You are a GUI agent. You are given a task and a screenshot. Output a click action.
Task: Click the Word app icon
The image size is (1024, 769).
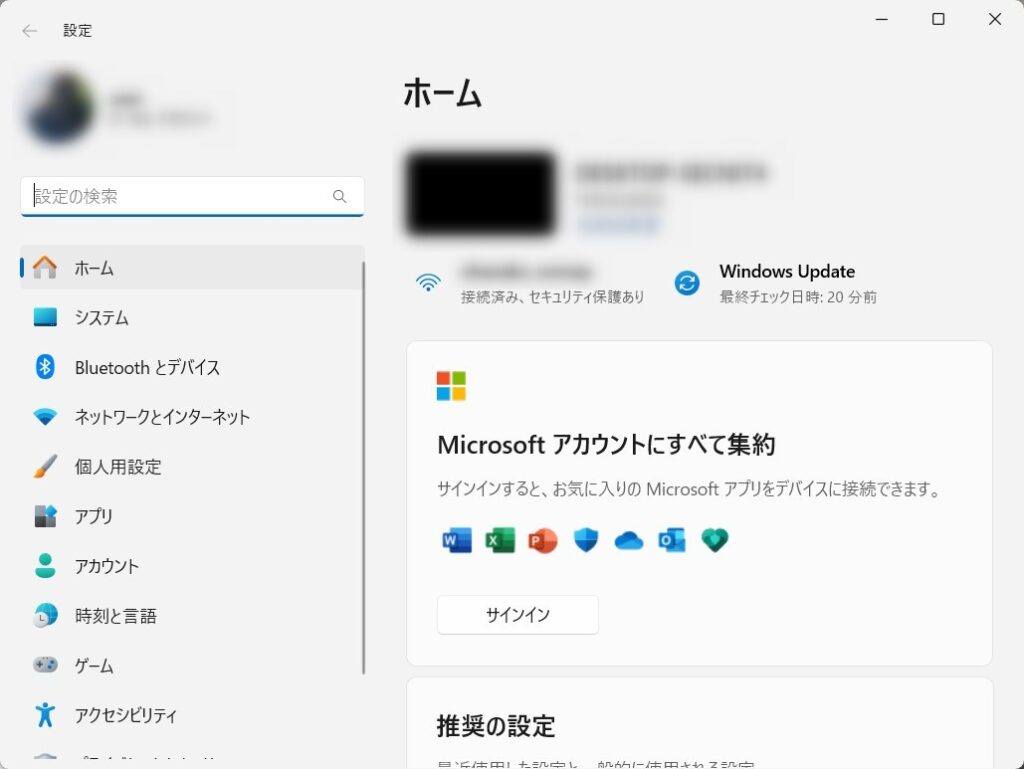tap(456, 541)
